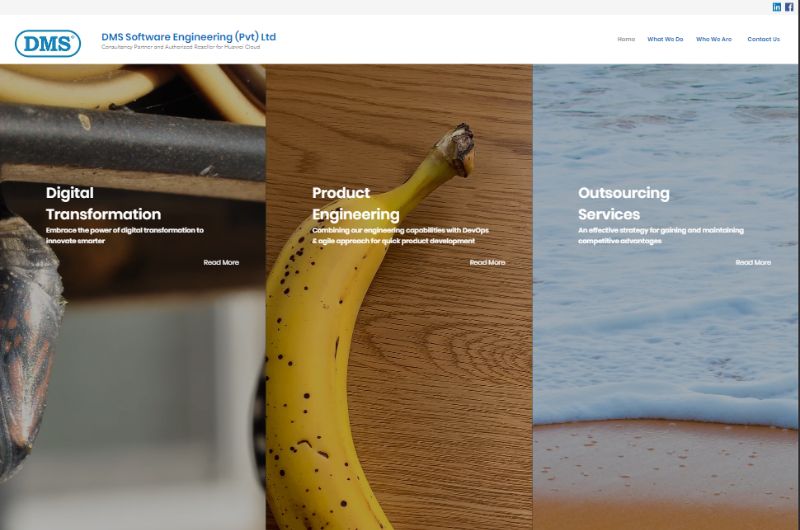This screenshot has height=530, width=800.
Task: Select the Product Engineering heading
Action: point(356,203)
